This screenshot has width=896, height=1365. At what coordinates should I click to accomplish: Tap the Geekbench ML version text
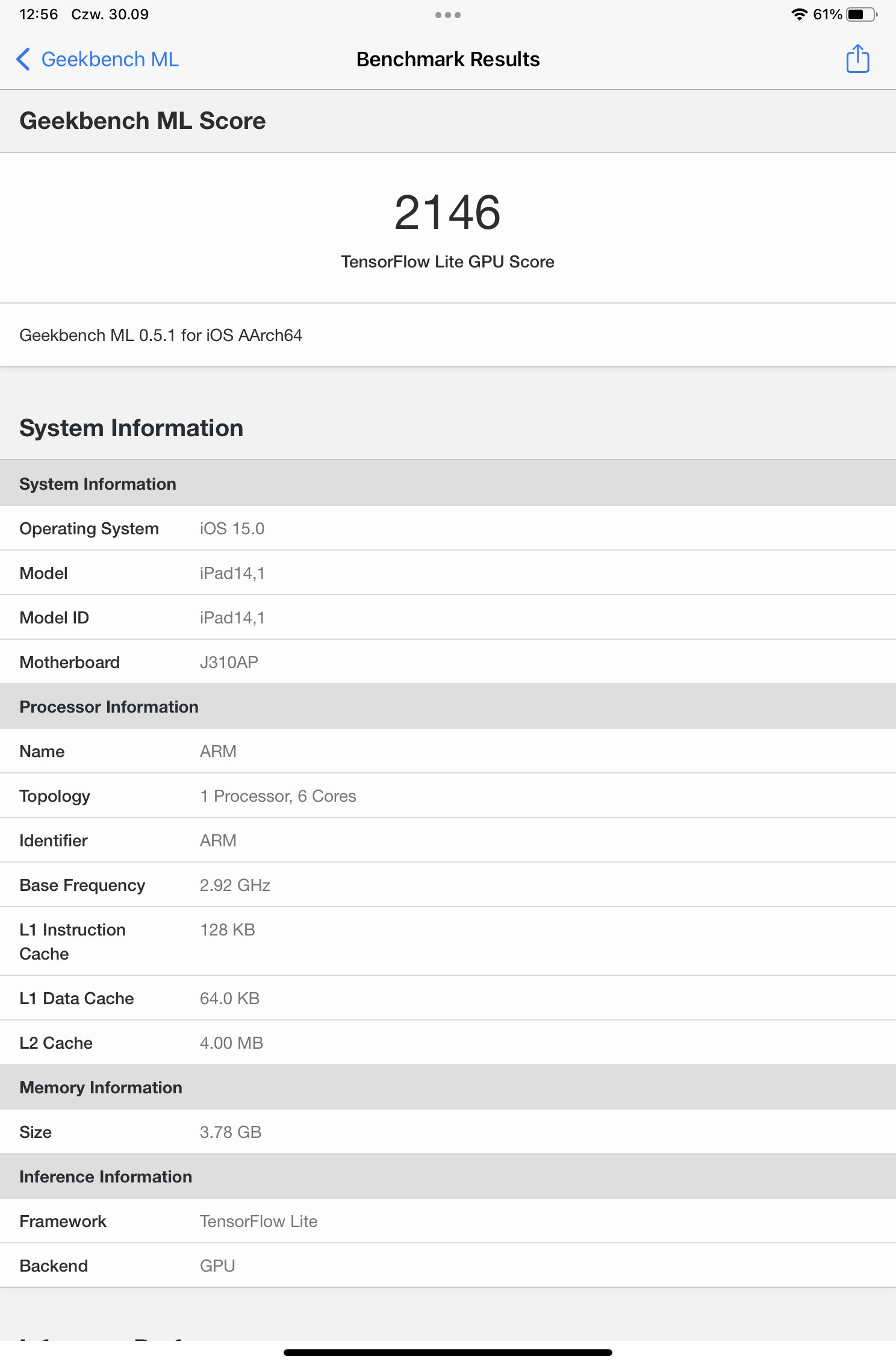coord(161,335)
